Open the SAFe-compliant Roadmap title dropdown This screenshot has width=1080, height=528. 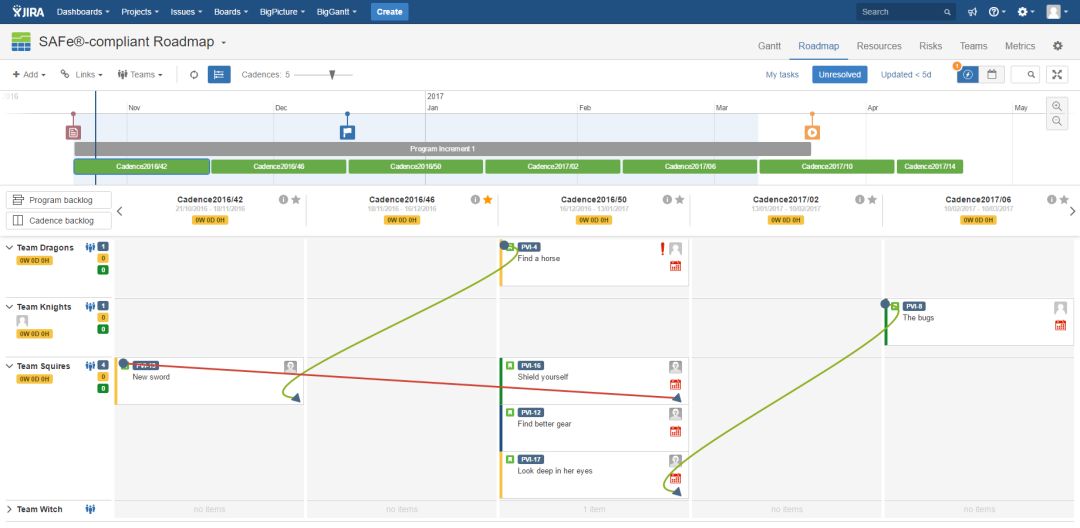223,43
